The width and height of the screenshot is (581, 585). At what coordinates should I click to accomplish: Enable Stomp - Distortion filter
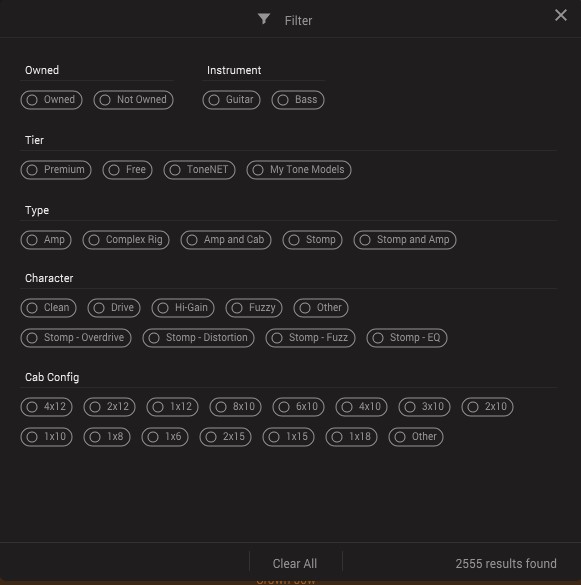(x=199, y=338)
